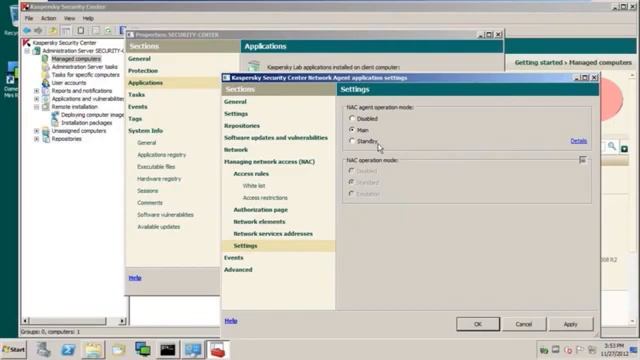Open Repositories section in Network Agent settings
Viewport: 640px width, 360px height.
[242, 126]
